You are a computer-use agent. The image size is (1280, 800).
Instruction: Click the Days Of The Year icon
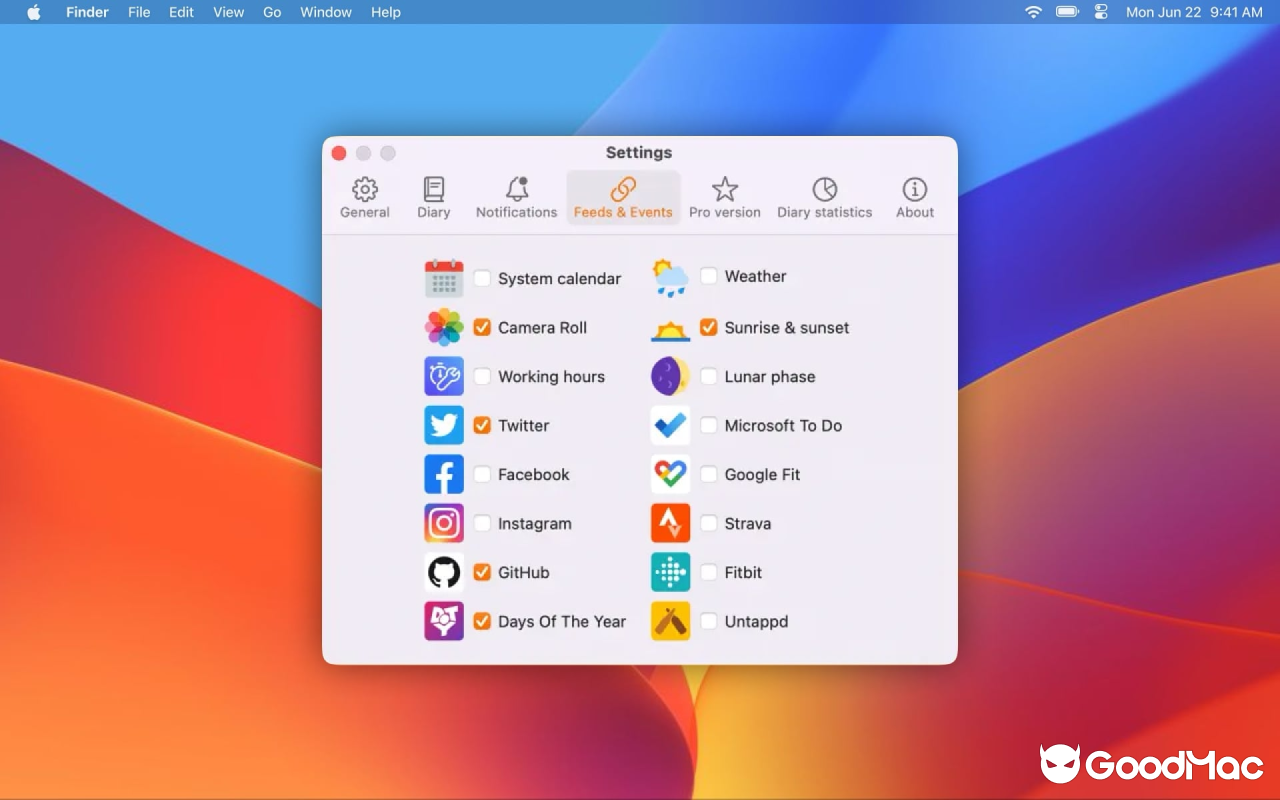click(444, 621)
